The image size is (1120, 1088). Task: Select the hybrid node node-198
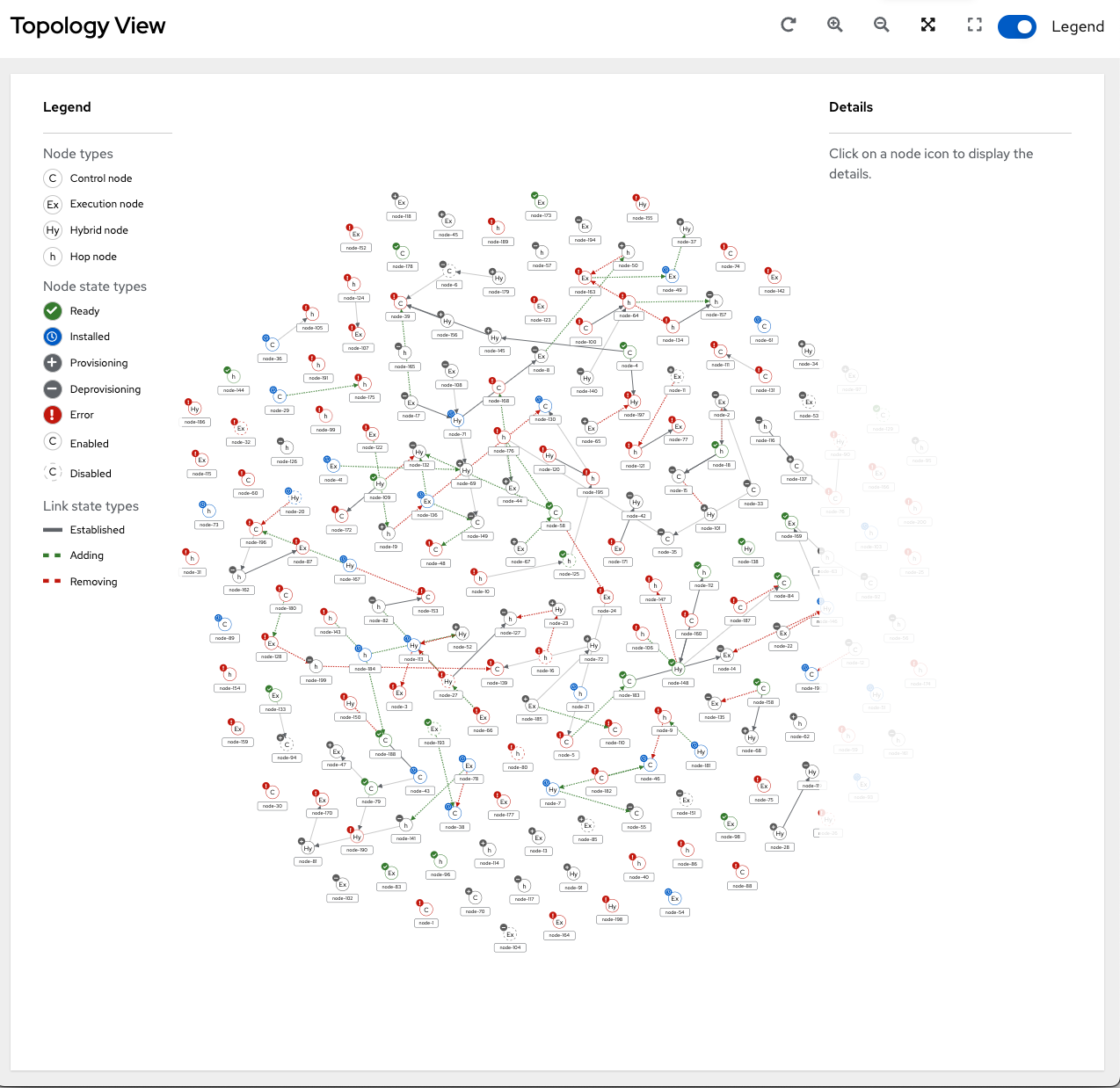[612, 904]
